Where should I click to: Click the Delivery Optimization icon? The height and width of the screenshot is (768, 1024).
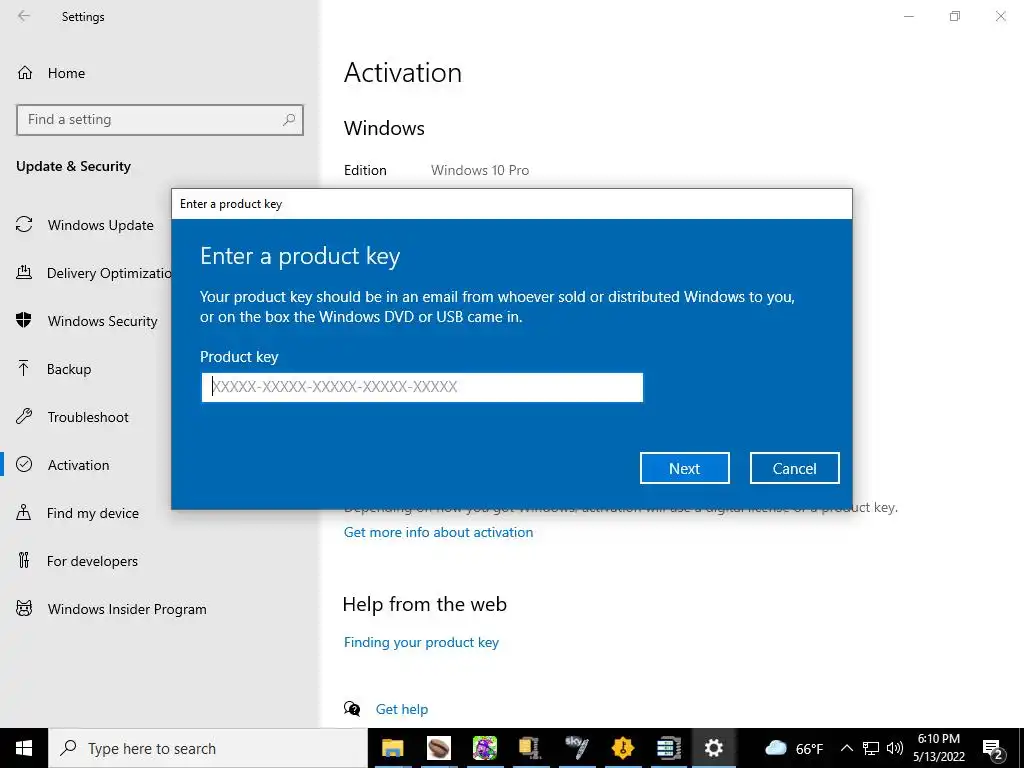pos(24,272)
